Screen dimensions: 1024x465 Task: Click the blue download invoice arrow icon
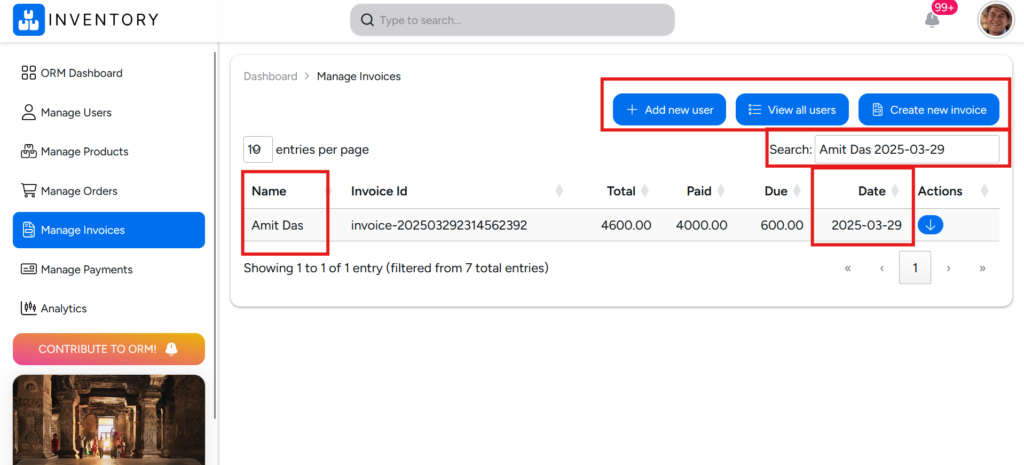[x=931, y=225]
